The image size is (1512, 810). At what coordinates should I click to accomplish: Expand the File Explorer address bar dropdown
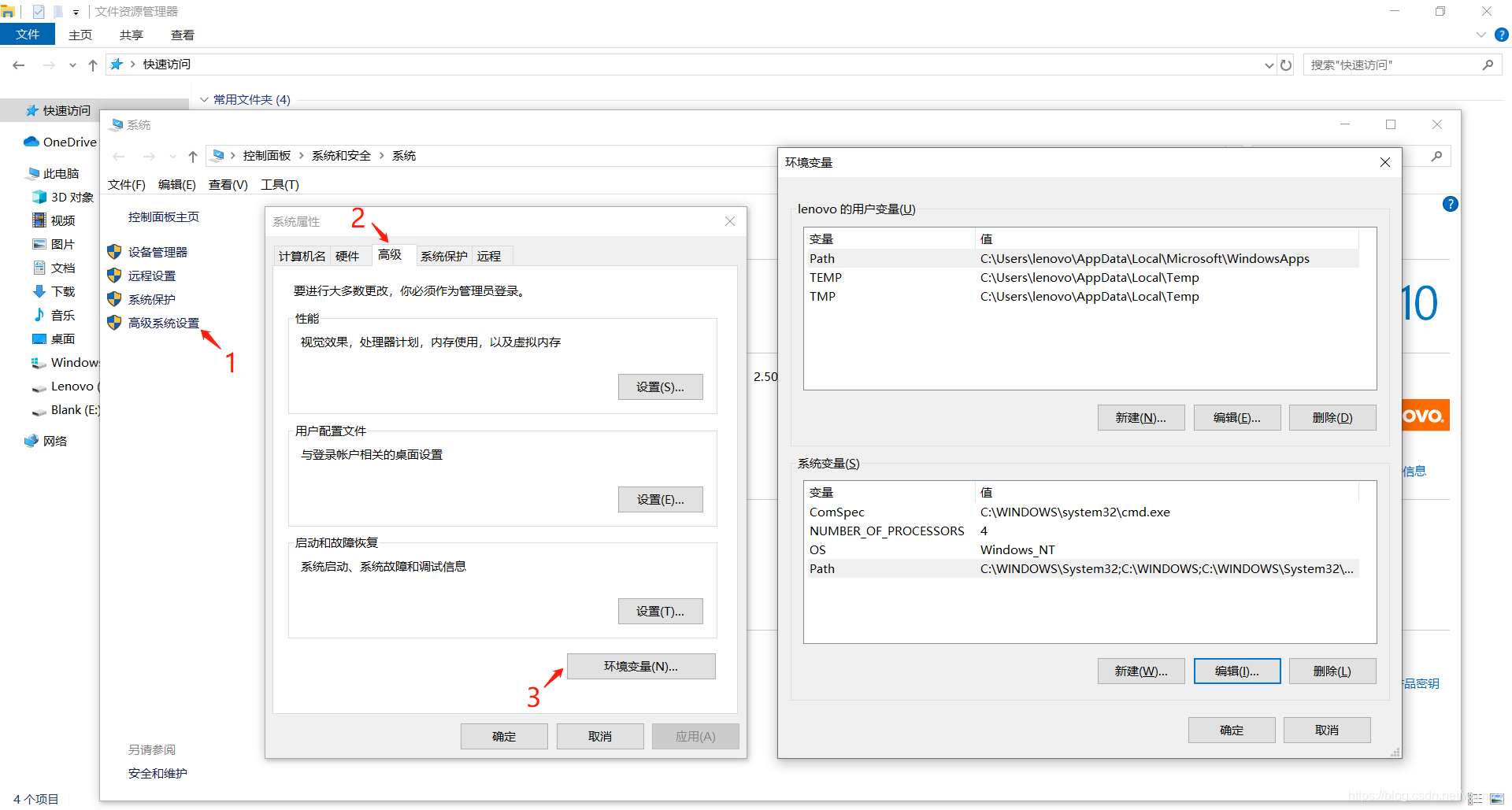click(x=1269, y=65)
